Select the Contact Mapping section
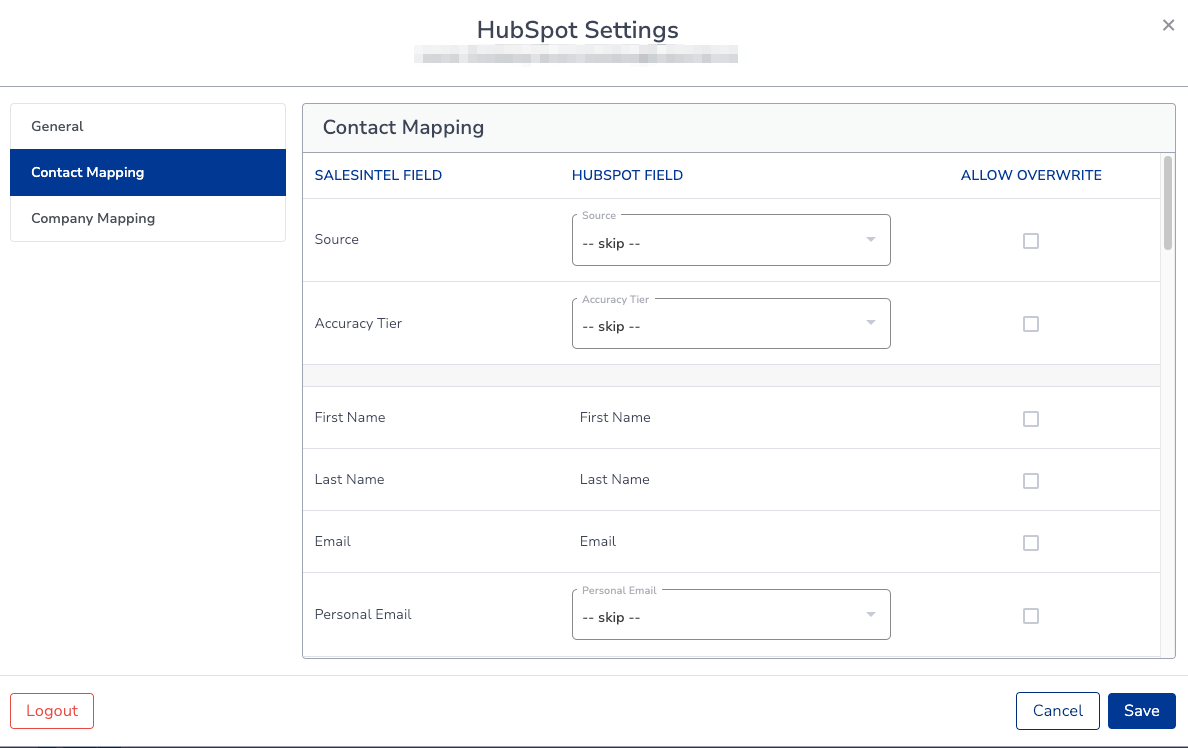This screenshot has width=1188, height=748. coord(148,173)
